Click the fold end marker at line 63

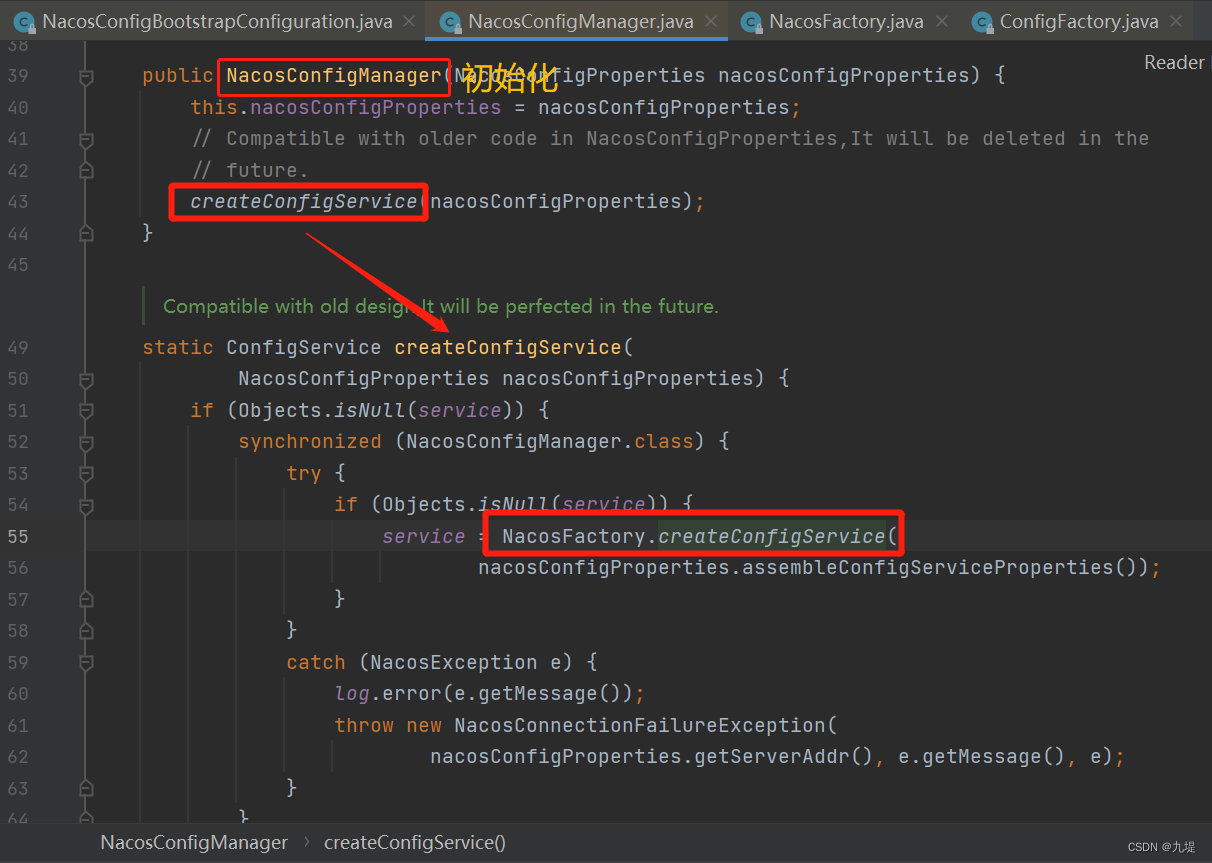tap(86, 788)
